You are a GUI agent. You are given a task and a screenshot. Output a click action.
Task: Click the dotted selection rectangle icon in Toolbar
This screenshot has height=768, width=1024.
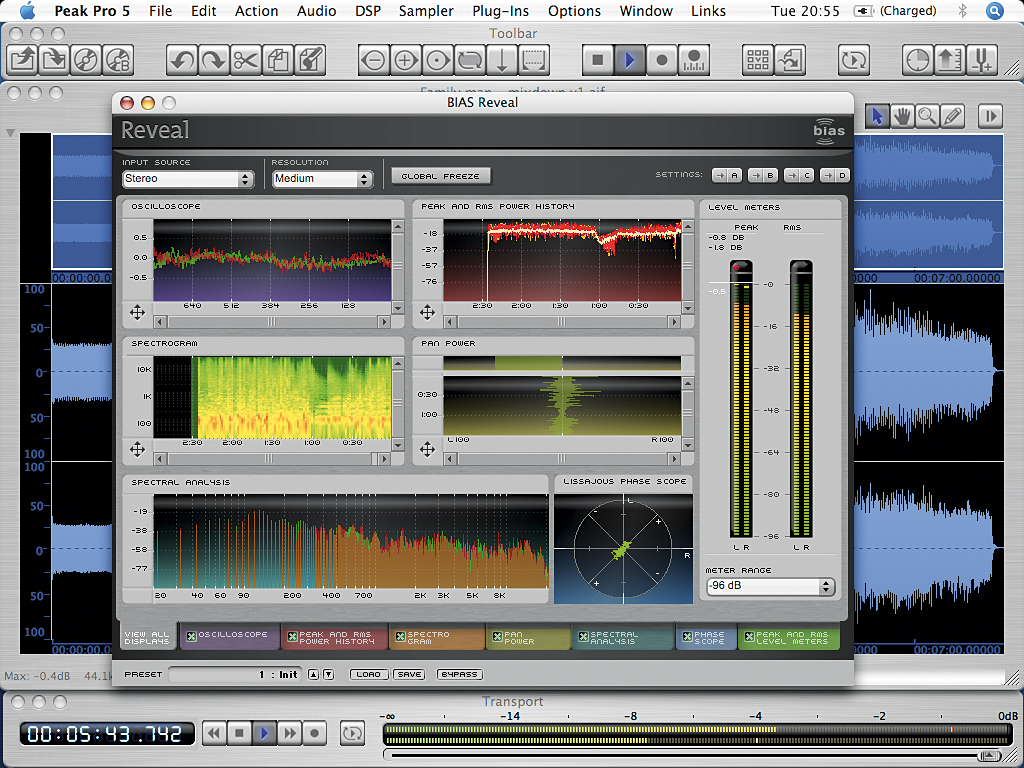point(534,61)
